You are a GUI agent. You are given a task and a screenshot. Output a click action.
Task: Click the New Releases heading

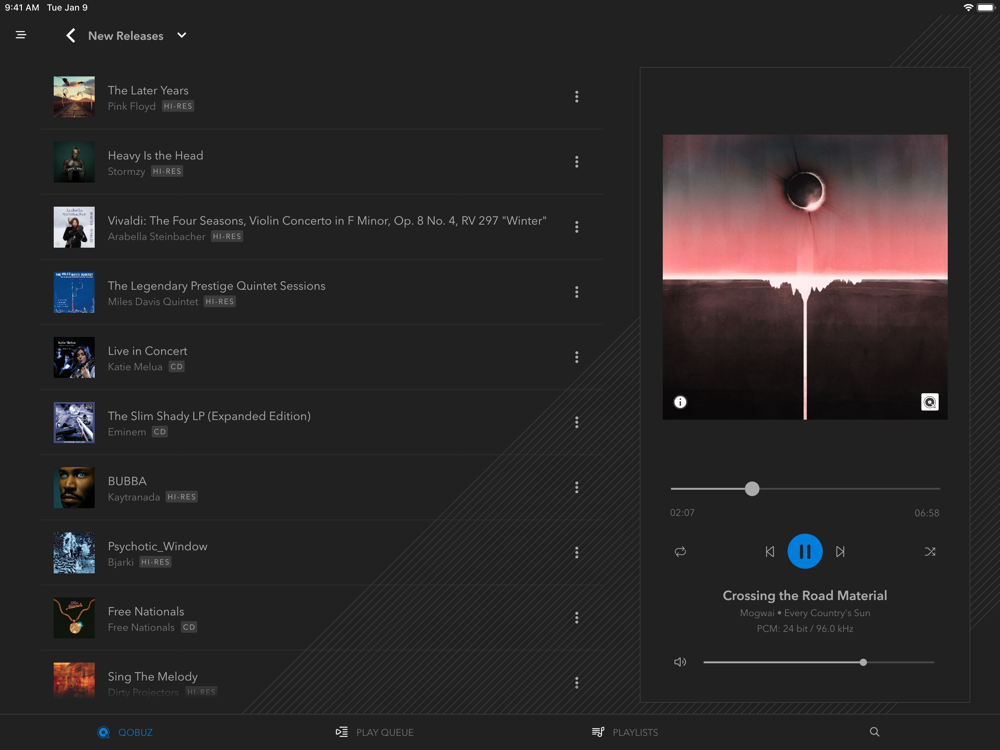click(126, 36)
